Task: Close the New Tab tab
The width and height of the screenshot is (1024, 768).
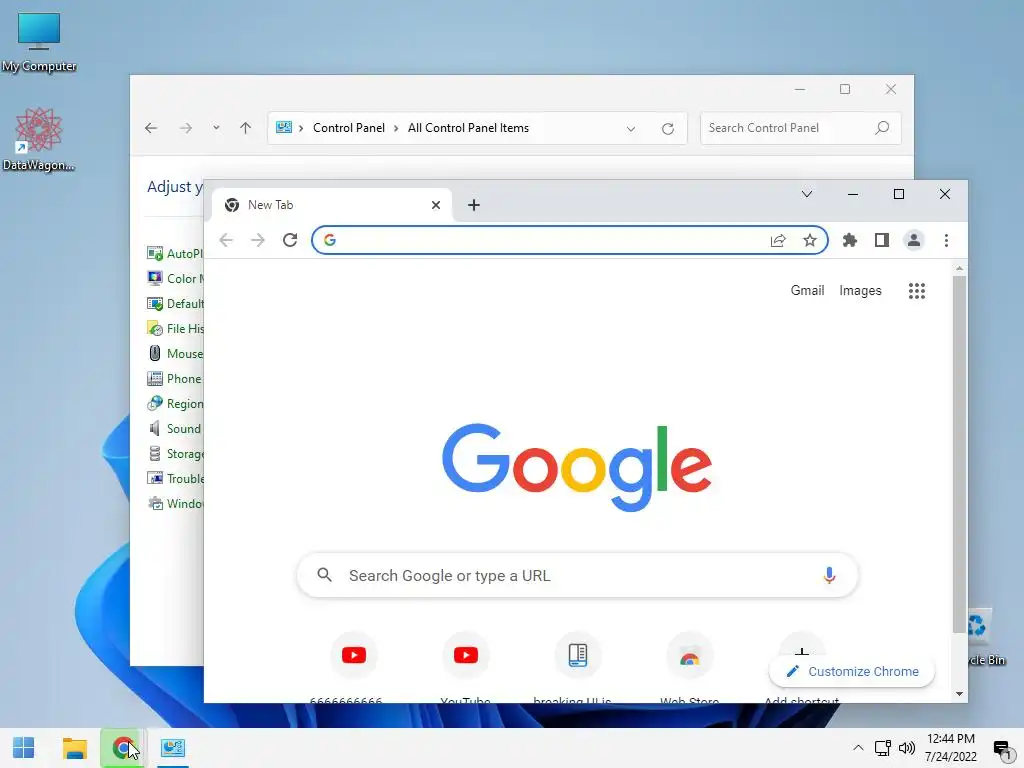Action: click(436, 205)
